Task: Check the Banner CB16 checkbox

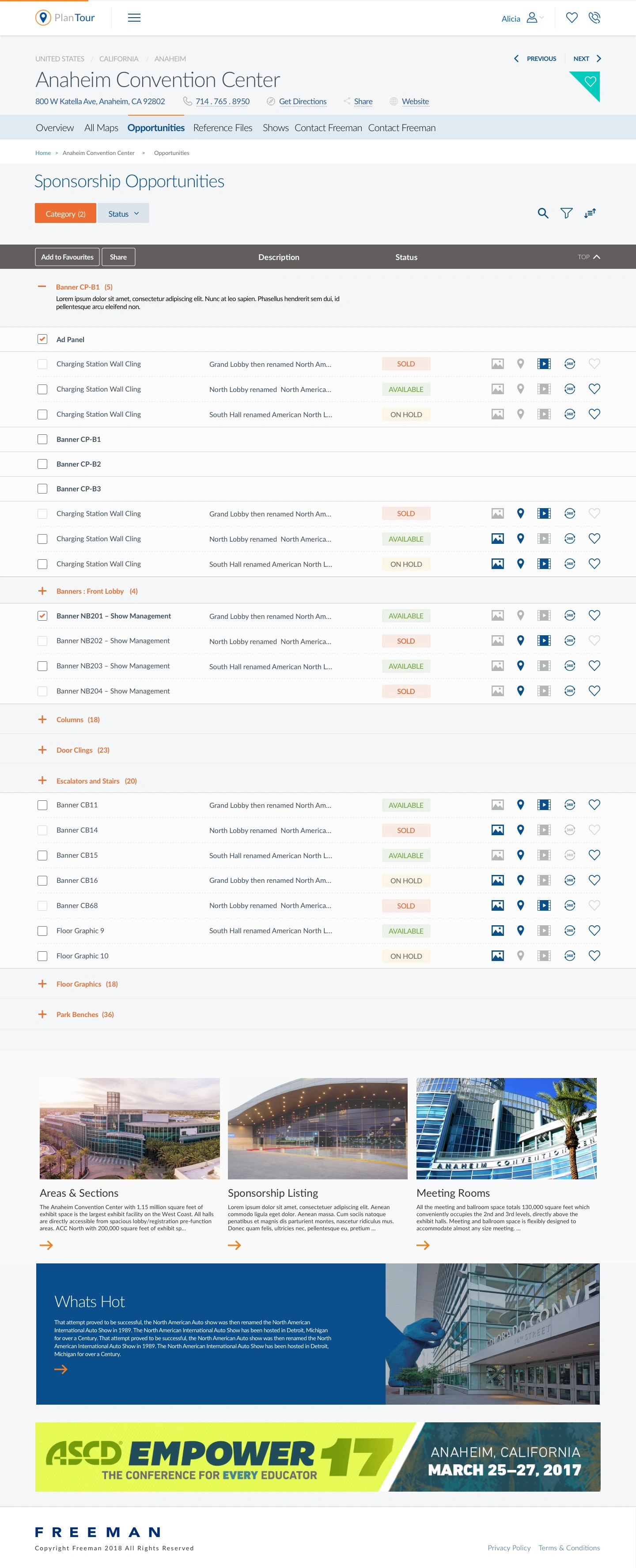Action: (x=42, y=880)
